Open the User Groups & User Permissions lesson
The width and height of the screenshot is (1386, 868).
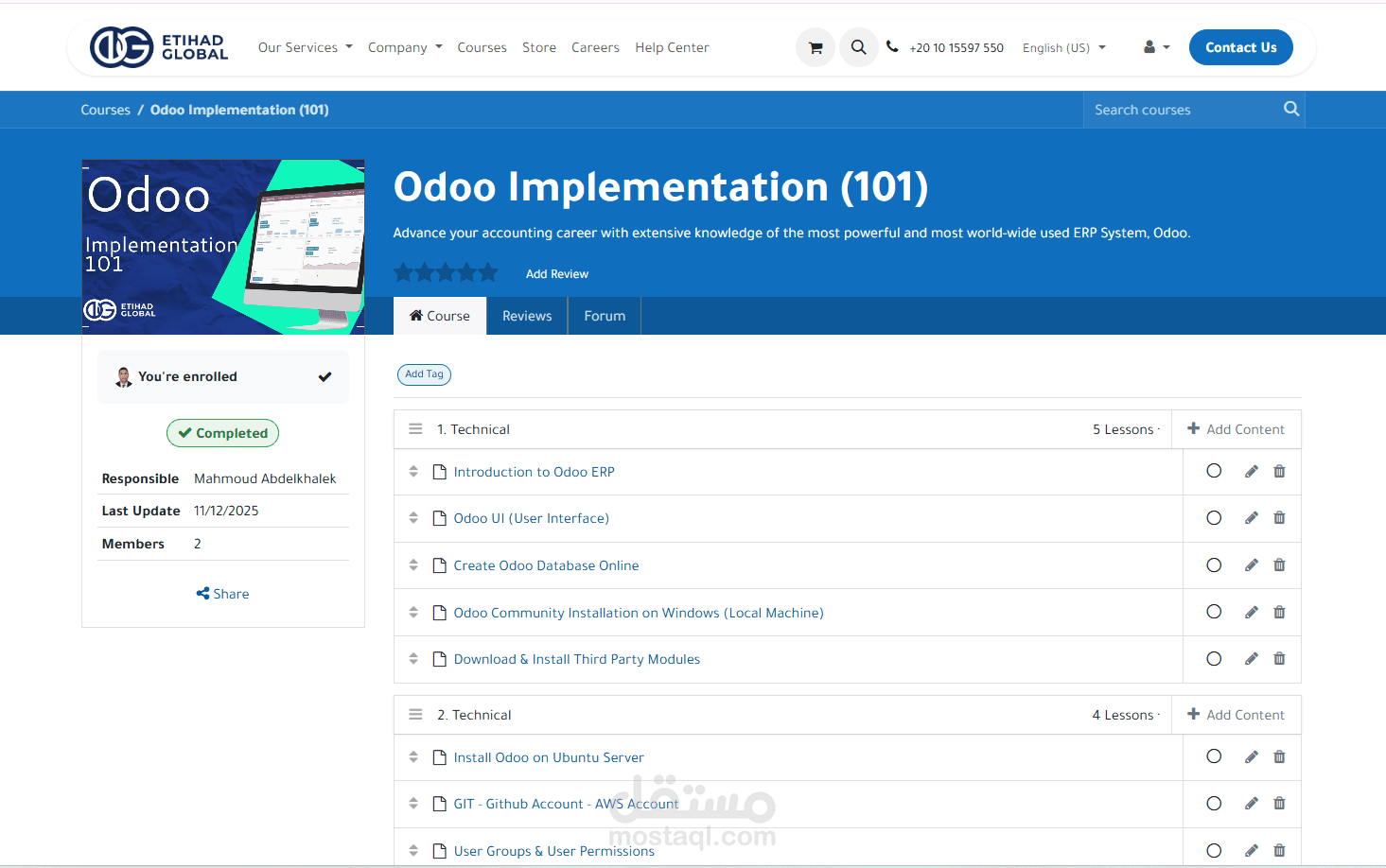click(x=553, y=851)
